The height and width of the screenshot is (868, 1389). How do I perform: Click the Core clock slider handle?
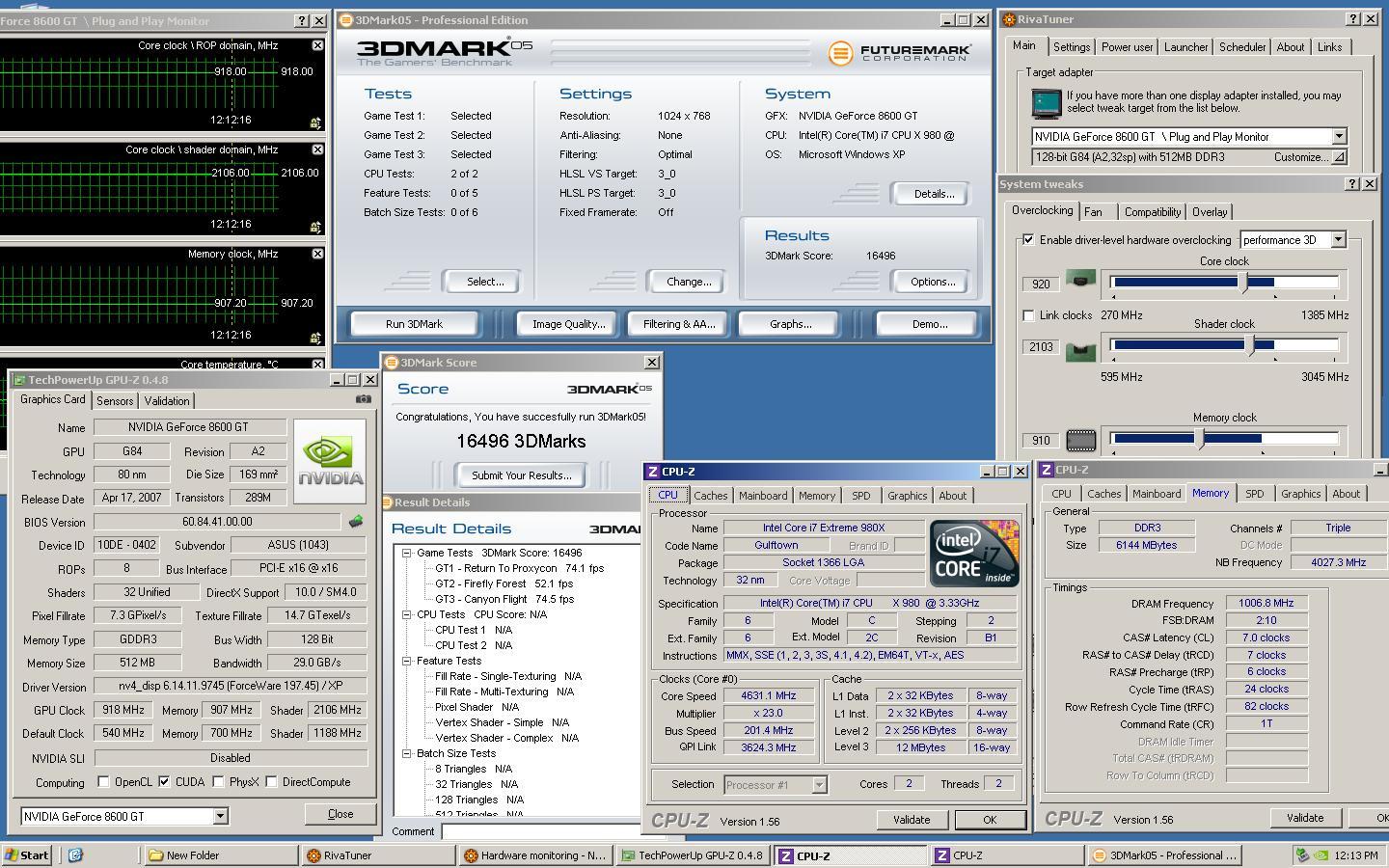[x=1243, y=282]
